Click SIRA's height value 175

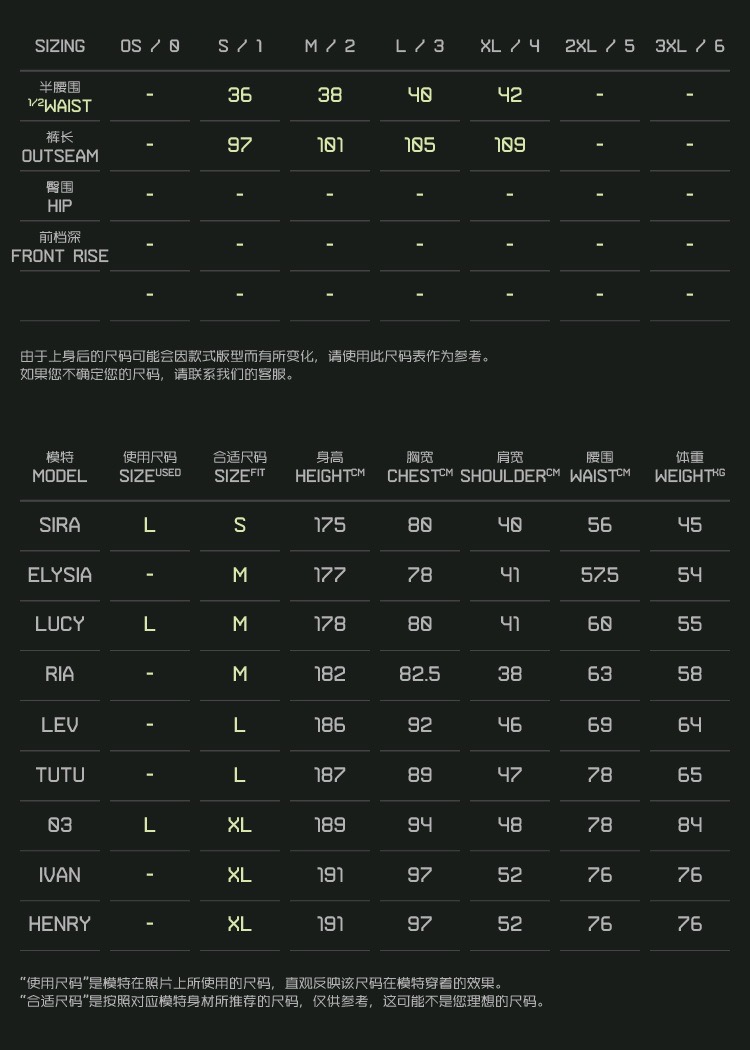click(x=330, y=525)
